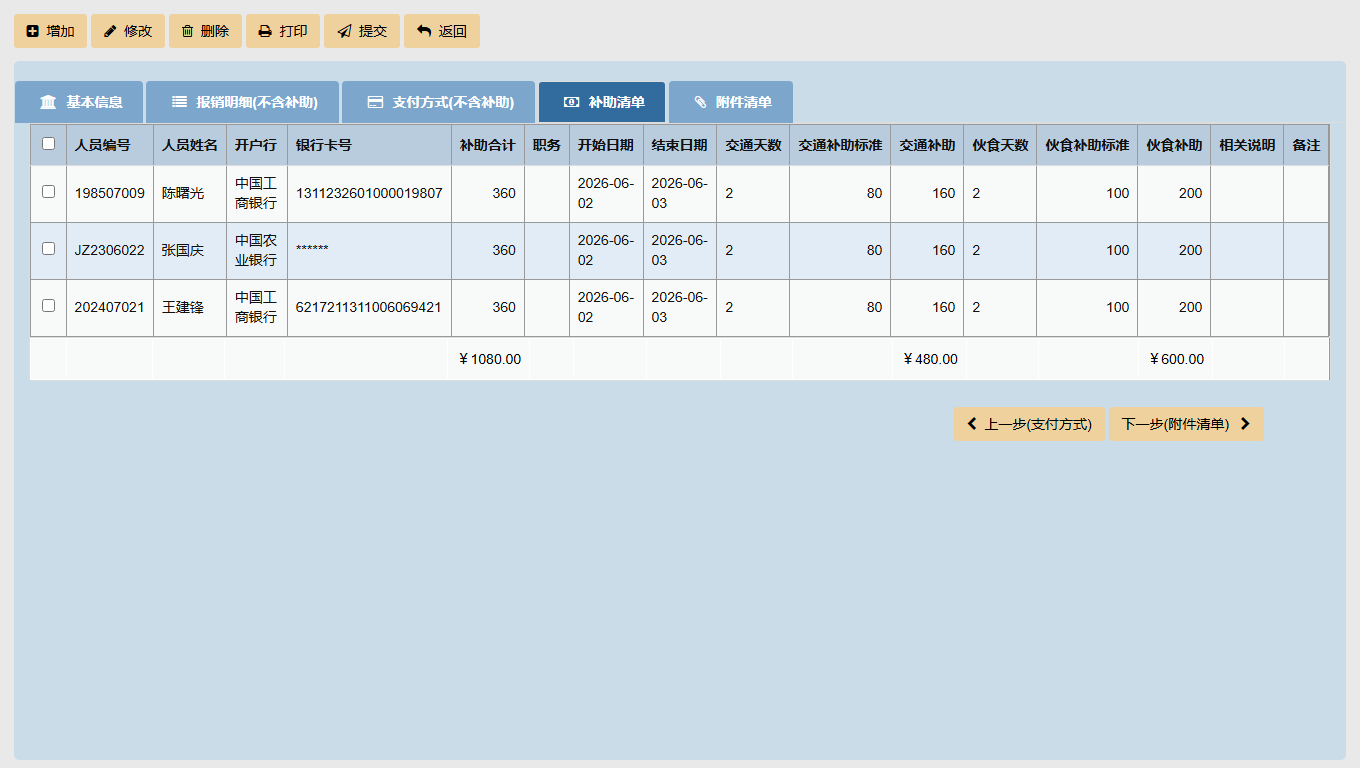Viewport: 1360px width, 768px height.
Task: Go to the 附件清单 tab
Action: (x=731, y=102)
